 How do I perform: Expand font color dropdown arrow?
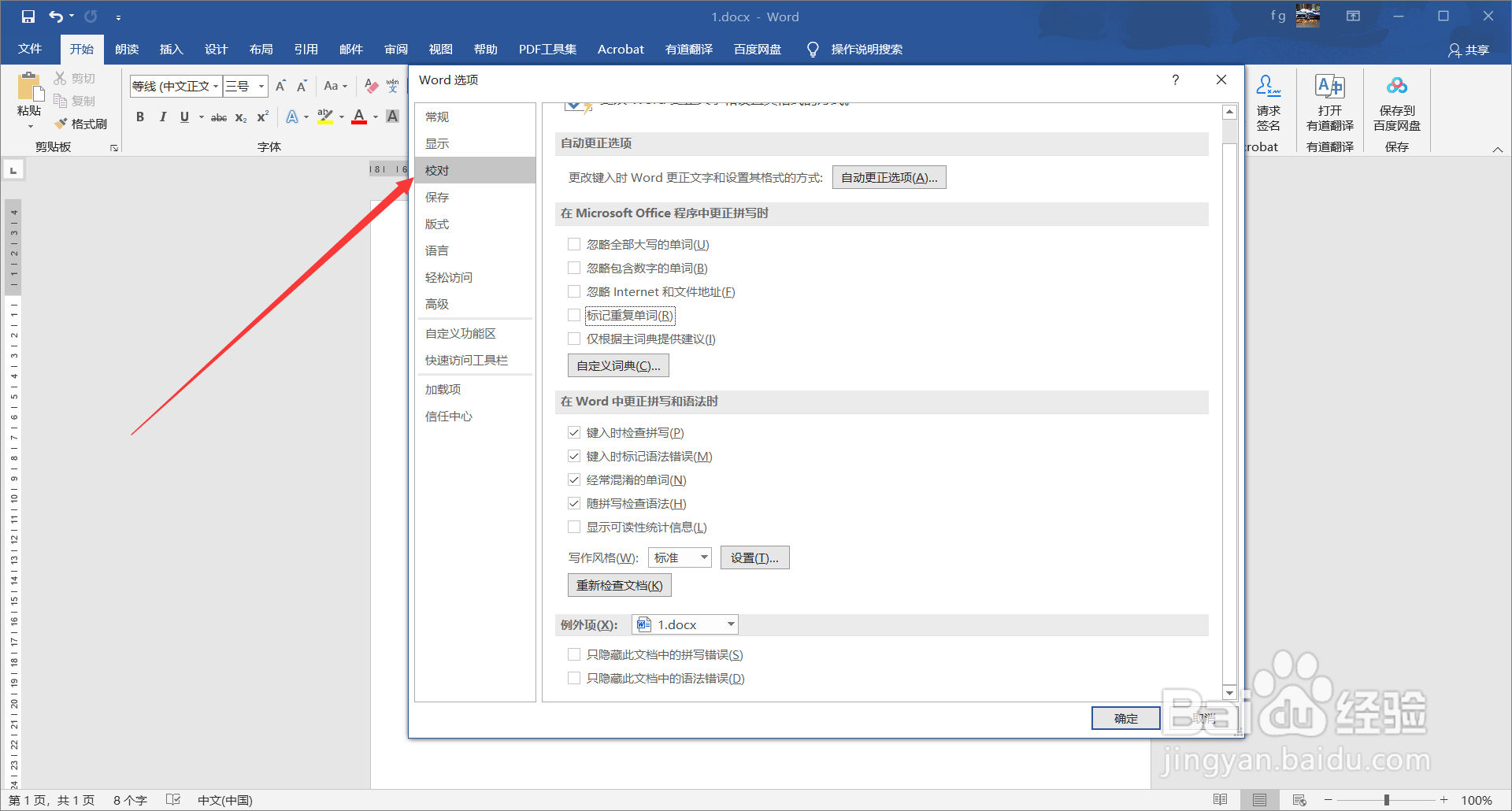[x=376, y=117]
